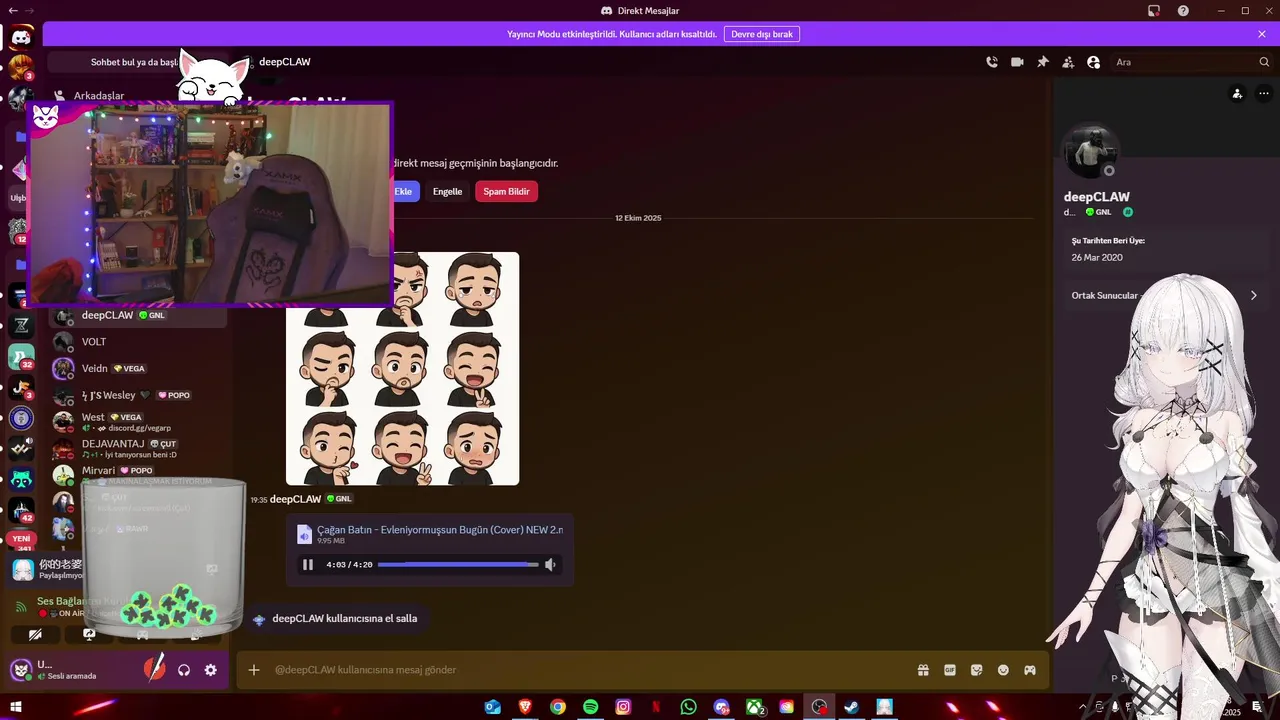The width and height of the screenshot is (1280, 720).
Task: Select deepCLAW in the DM list
Action: 138,316
